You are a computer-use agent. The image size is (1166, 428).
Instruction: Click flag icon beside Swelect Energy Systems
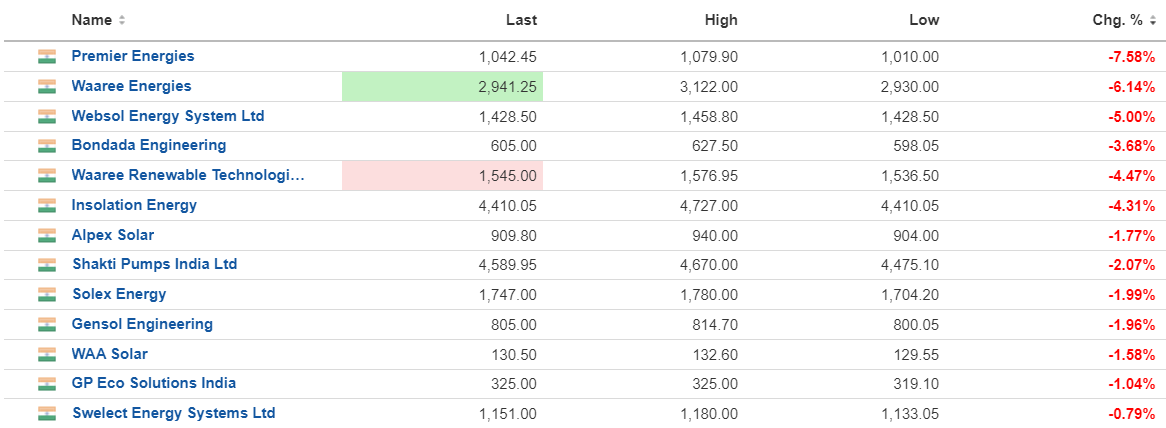(x=47, y=413)
